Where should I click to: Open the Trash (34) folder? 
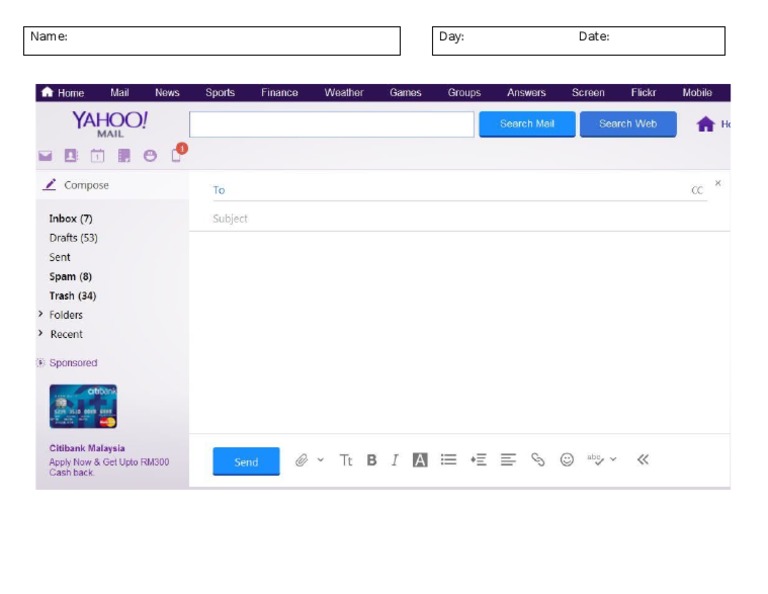[x=72, y=296]
